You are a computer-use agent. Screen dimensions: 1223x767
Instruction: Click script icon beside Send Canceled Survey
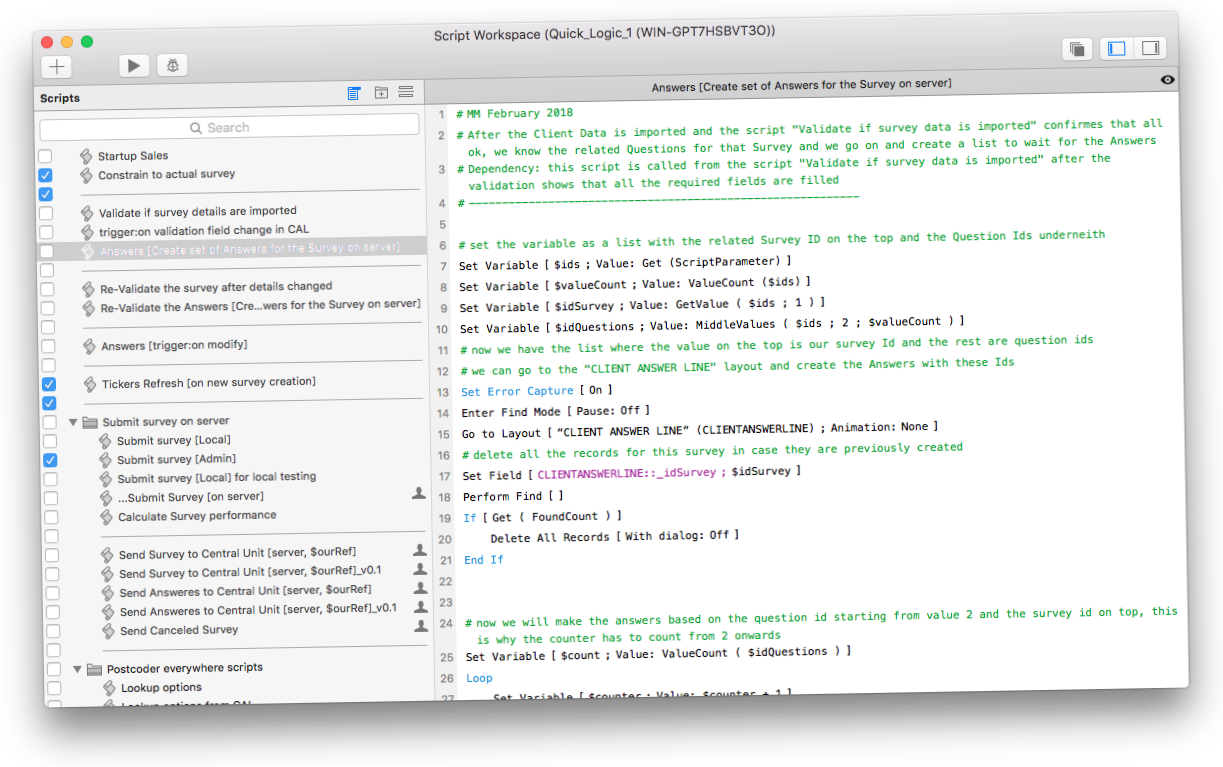pos(110,631)
